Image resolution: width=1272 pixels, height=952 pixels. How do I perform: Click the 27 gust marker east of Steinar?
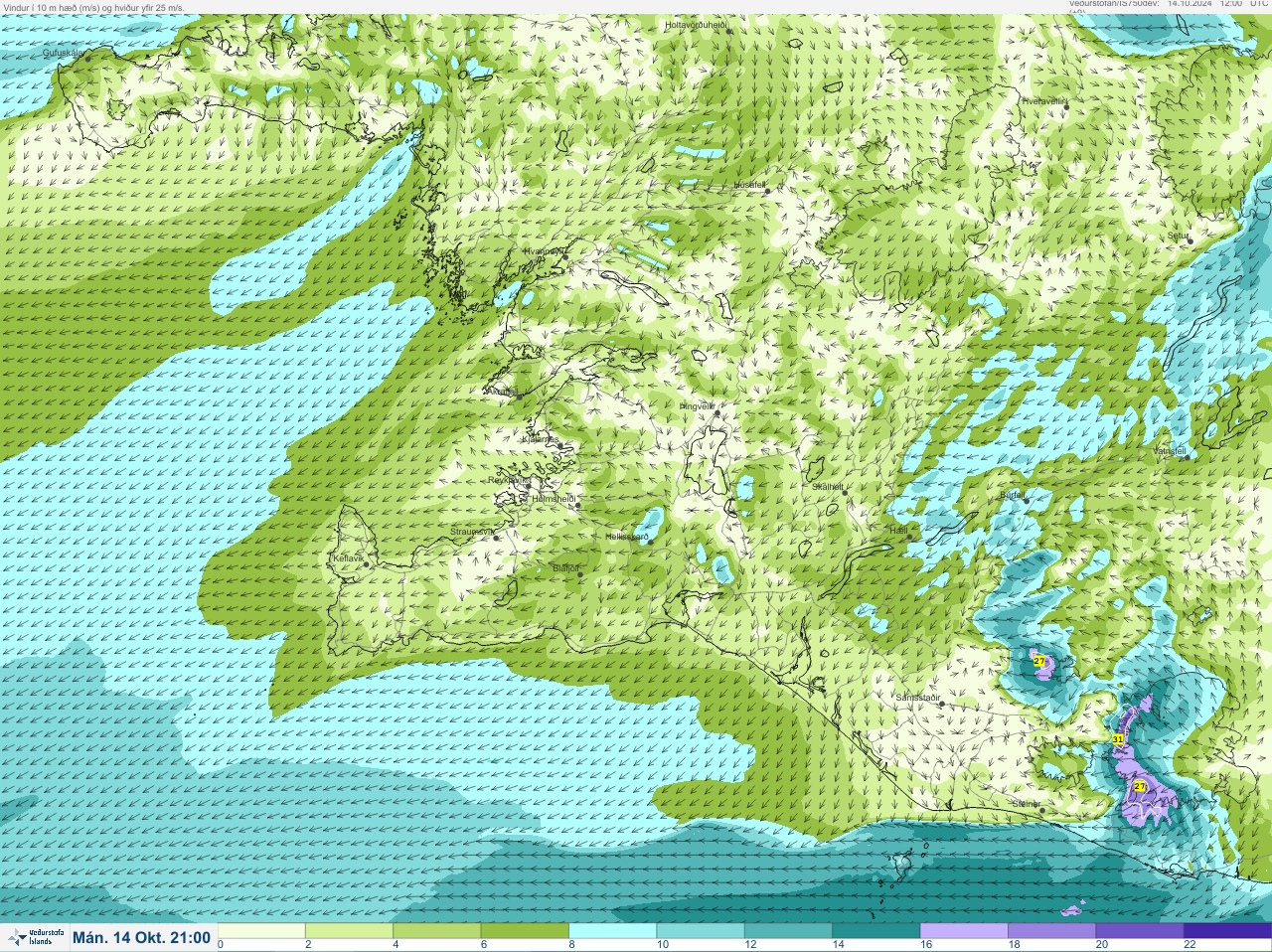point(1140,786)
